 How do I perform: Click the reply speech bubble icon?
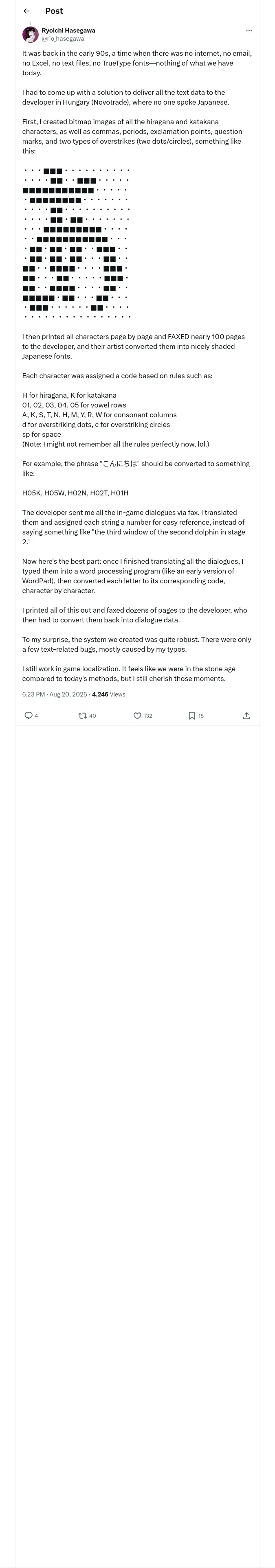[28, 716]
